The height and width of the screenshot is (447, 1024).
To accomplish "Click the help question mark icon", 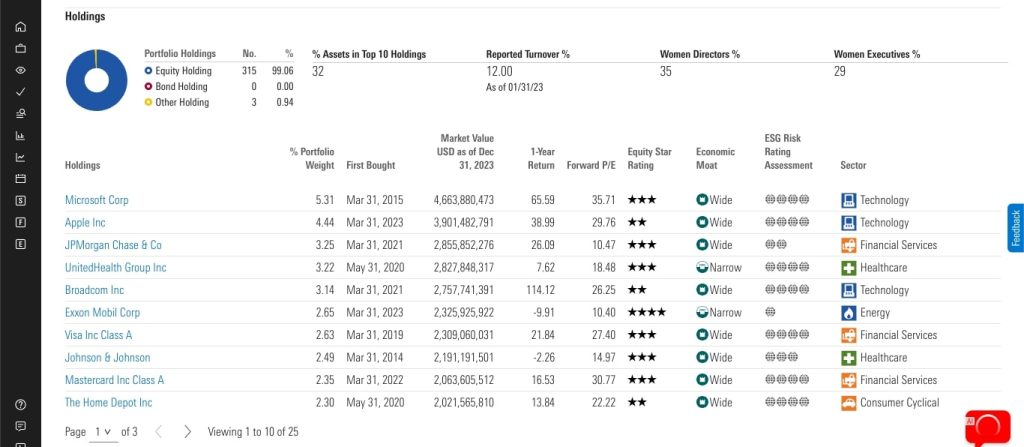I will coord(21,404).
